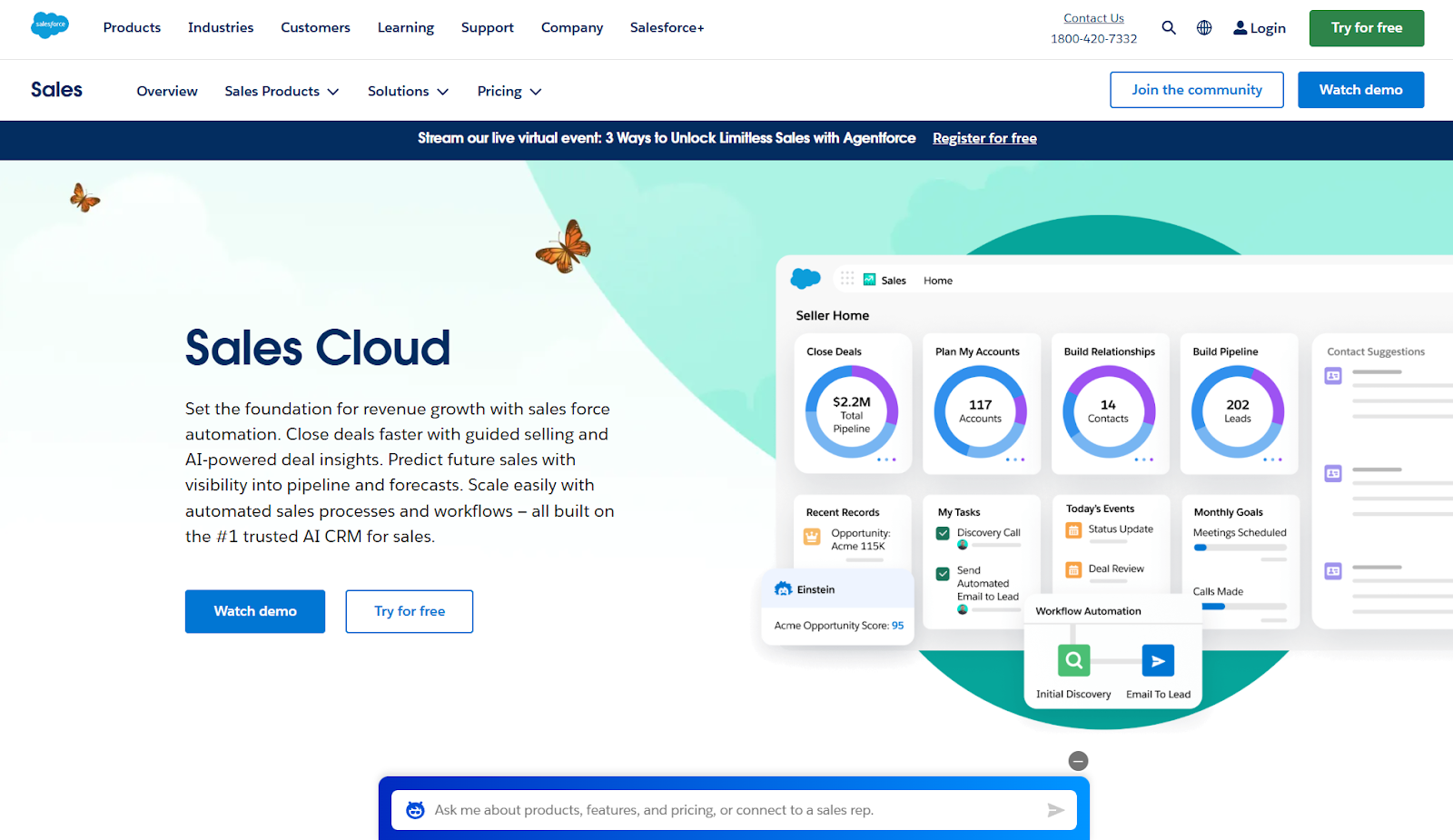The image size is (1453, 840).
Task: Click three dots on Build Relationships card
Action: click(x=1144, y=460)
